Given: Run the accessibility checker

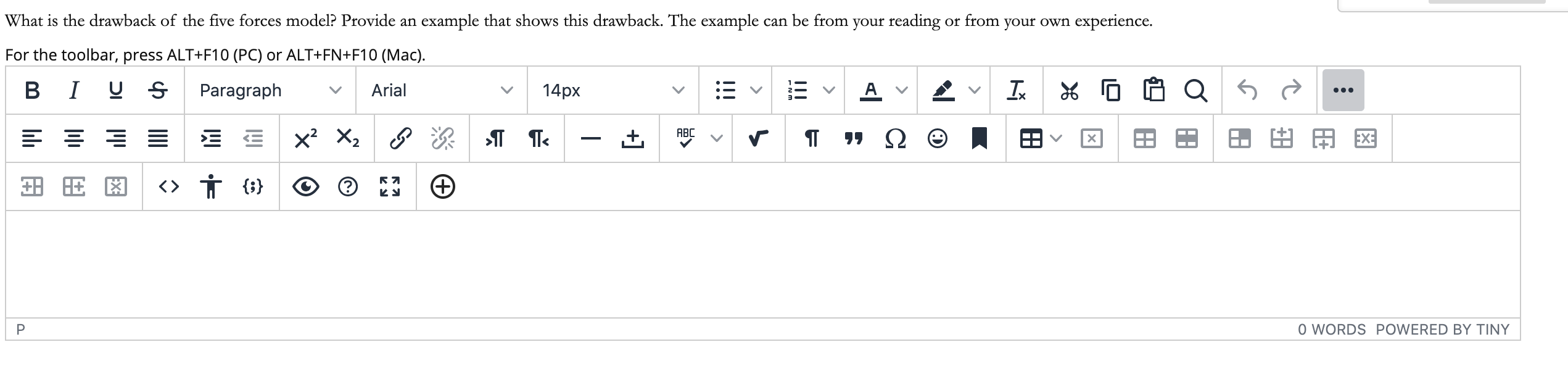Looking at the screenshot, I should [x=211, y=186].
